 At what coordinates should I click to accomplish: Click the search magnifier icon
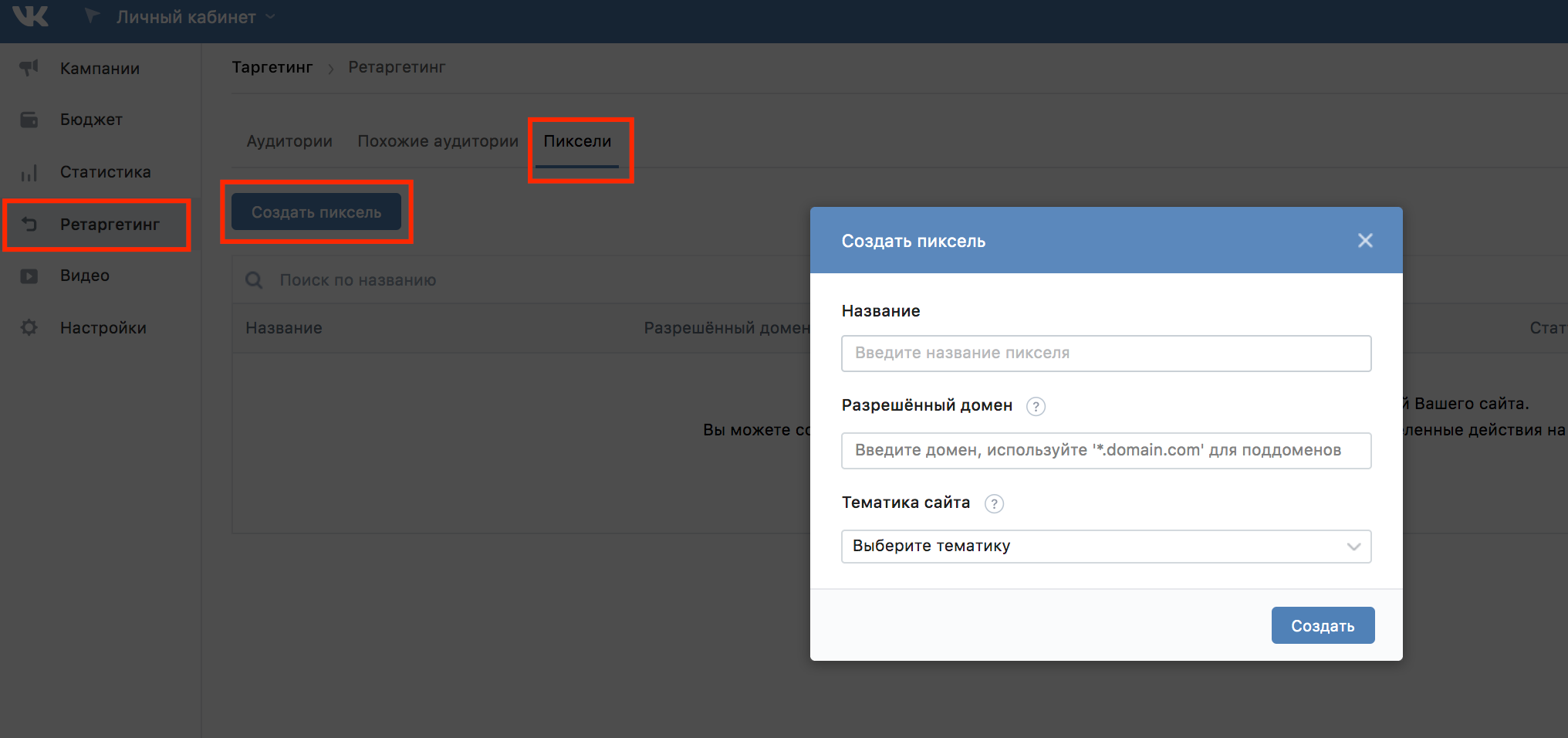(x=254, y=279)
